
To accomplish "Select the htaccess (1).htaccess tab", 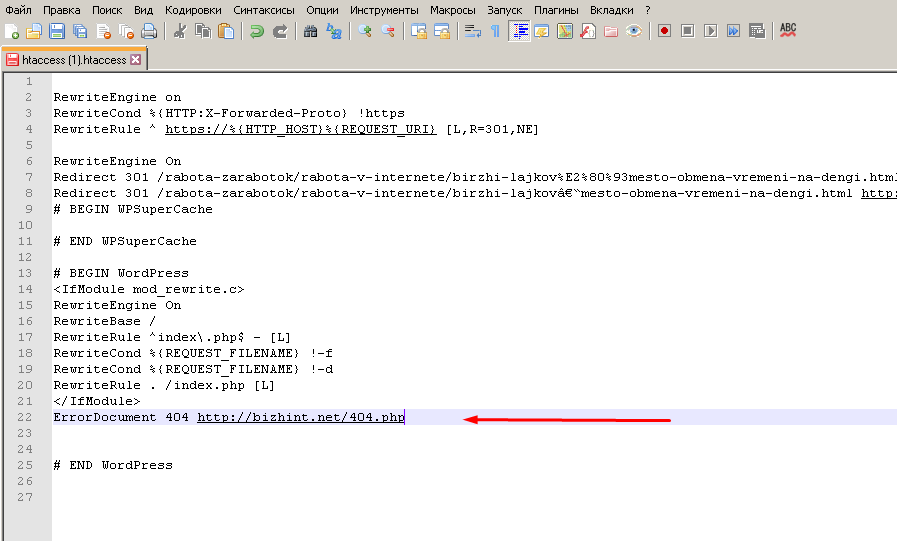I will coord(74,60).
